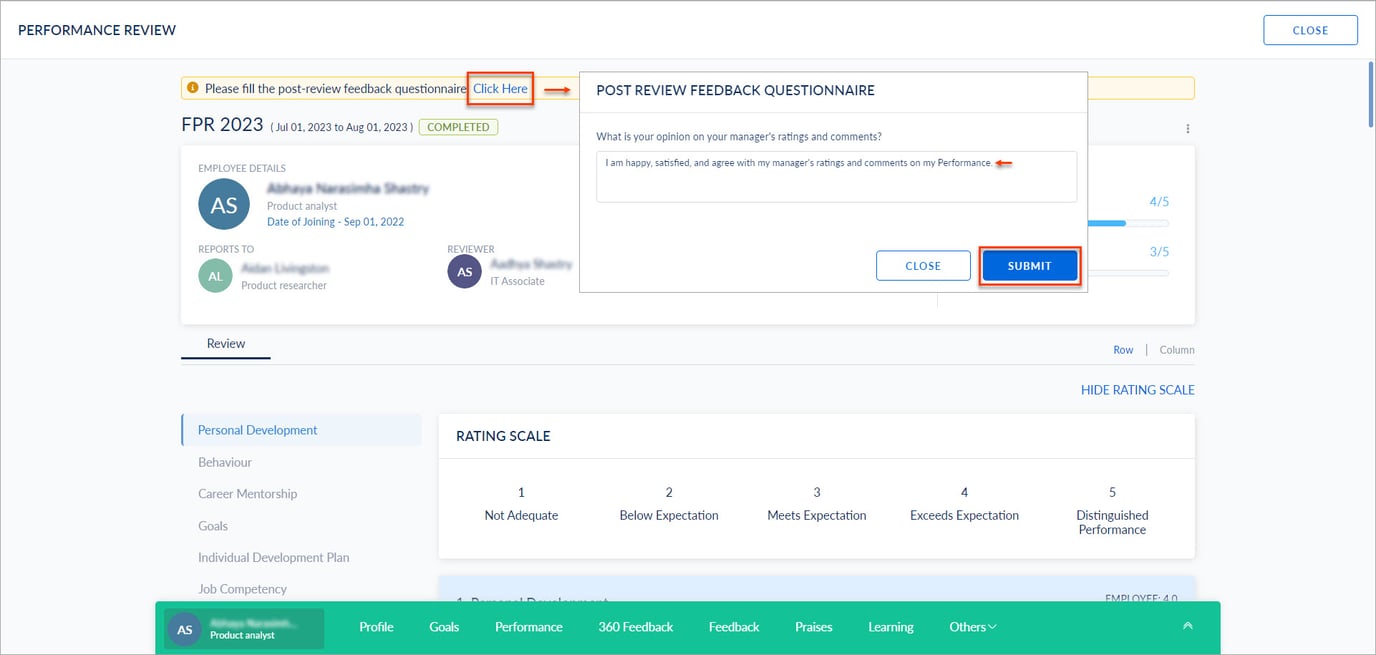
Task: Open 360 Feedback in the bottom navigation
Action: click(636, 627)
